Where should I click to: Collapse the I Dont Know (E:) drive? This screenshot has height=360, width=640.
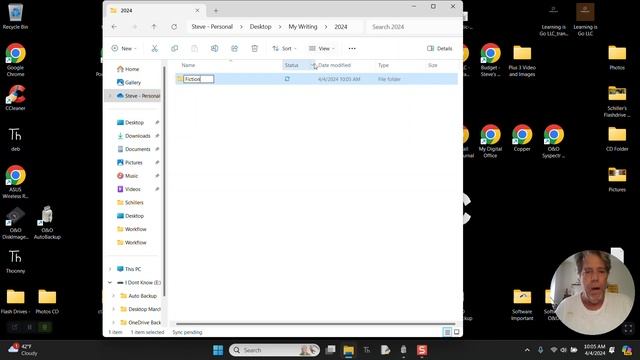pyautogui.click(x=110, y=282)
